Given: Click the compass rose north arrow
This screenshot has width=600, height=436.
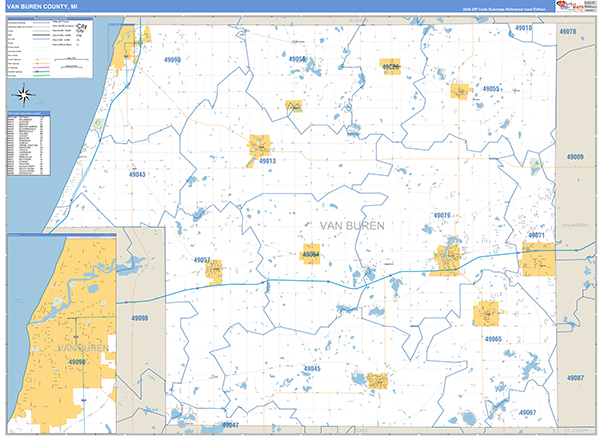Looking at the screenshot, I should click(x=26, y=97).
